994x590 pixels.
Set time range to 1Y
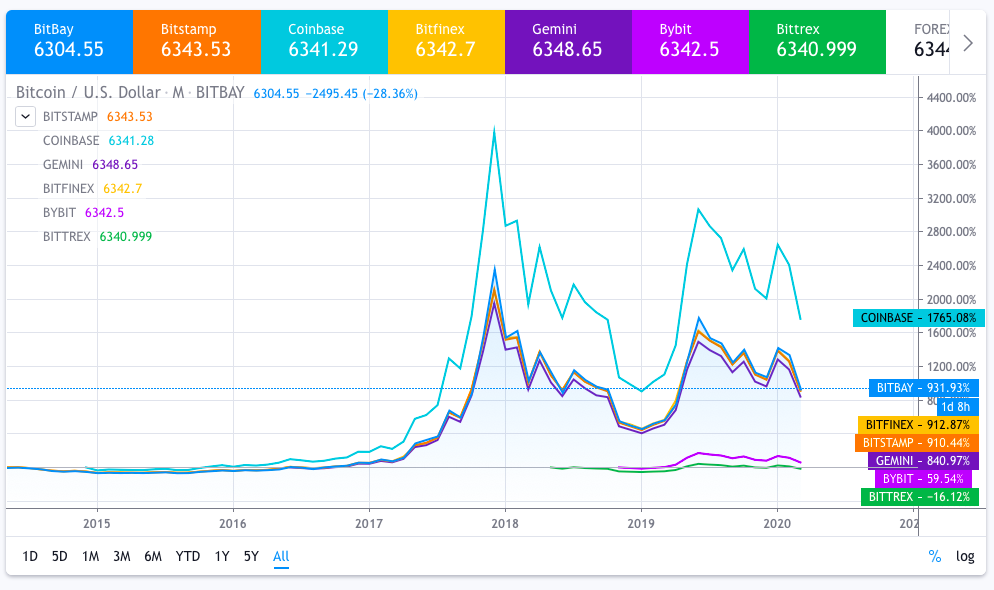pos(222,556)
